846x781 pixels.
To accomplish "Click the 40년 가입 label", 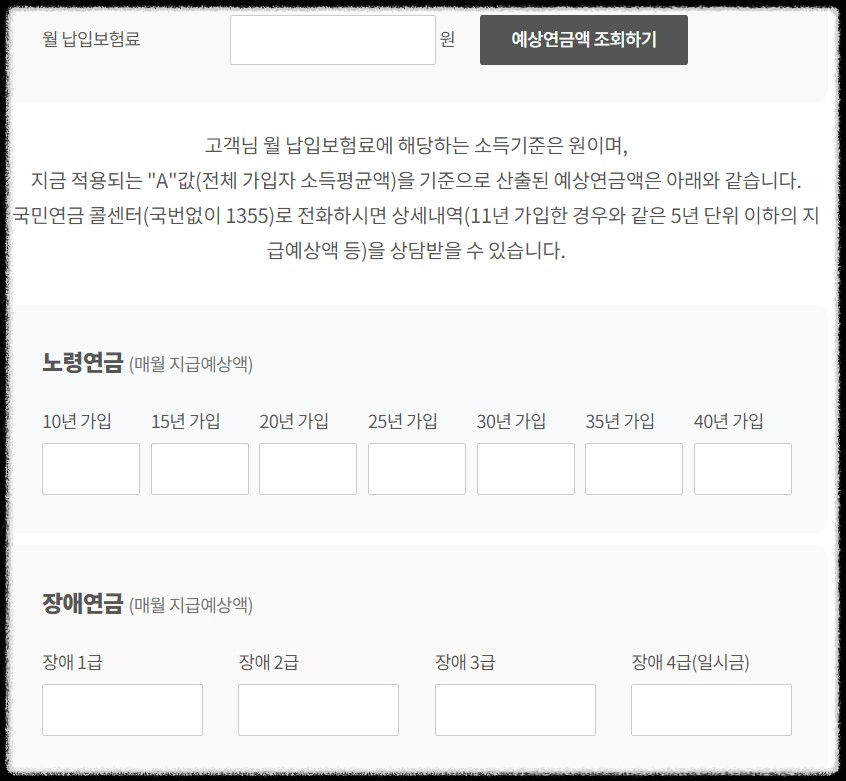I will click(x=729, y=421).
